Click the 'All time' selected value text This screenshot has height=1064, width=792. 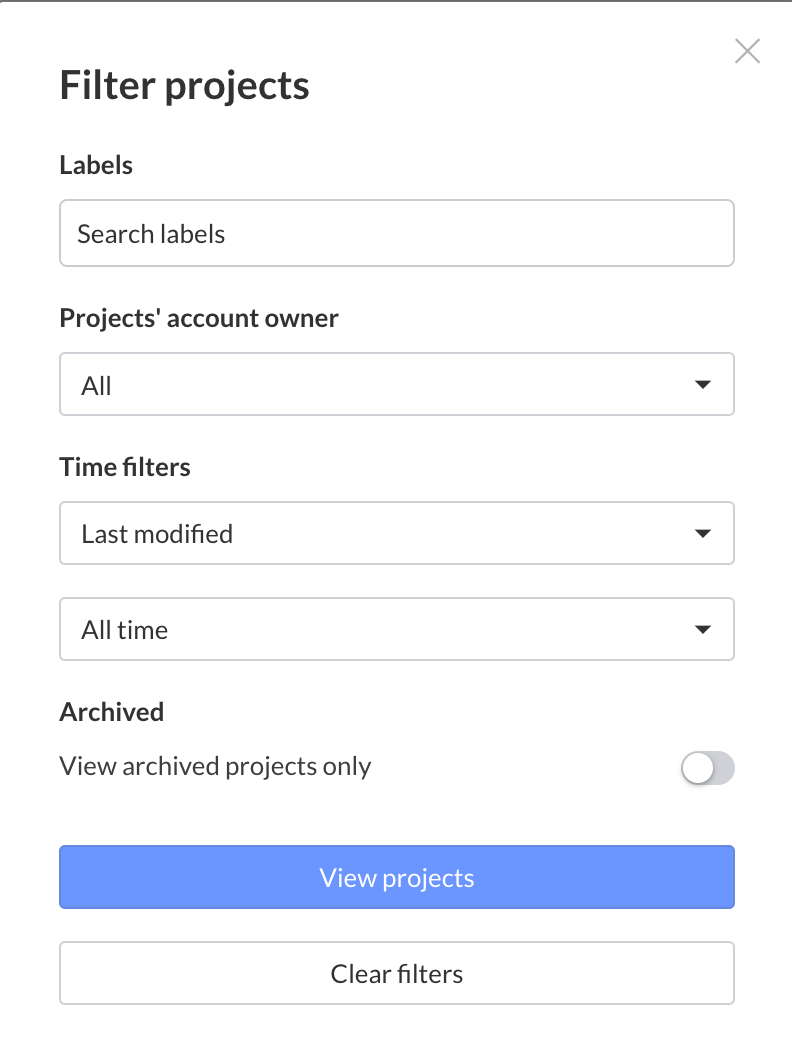(124, 629)
